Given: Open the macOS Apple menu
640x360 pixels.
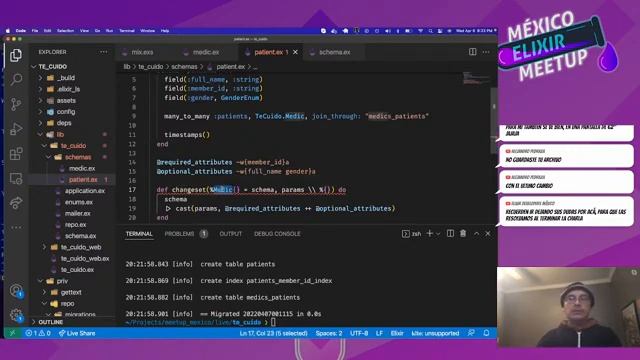Looking at the screenshot, I should [7, 31].
